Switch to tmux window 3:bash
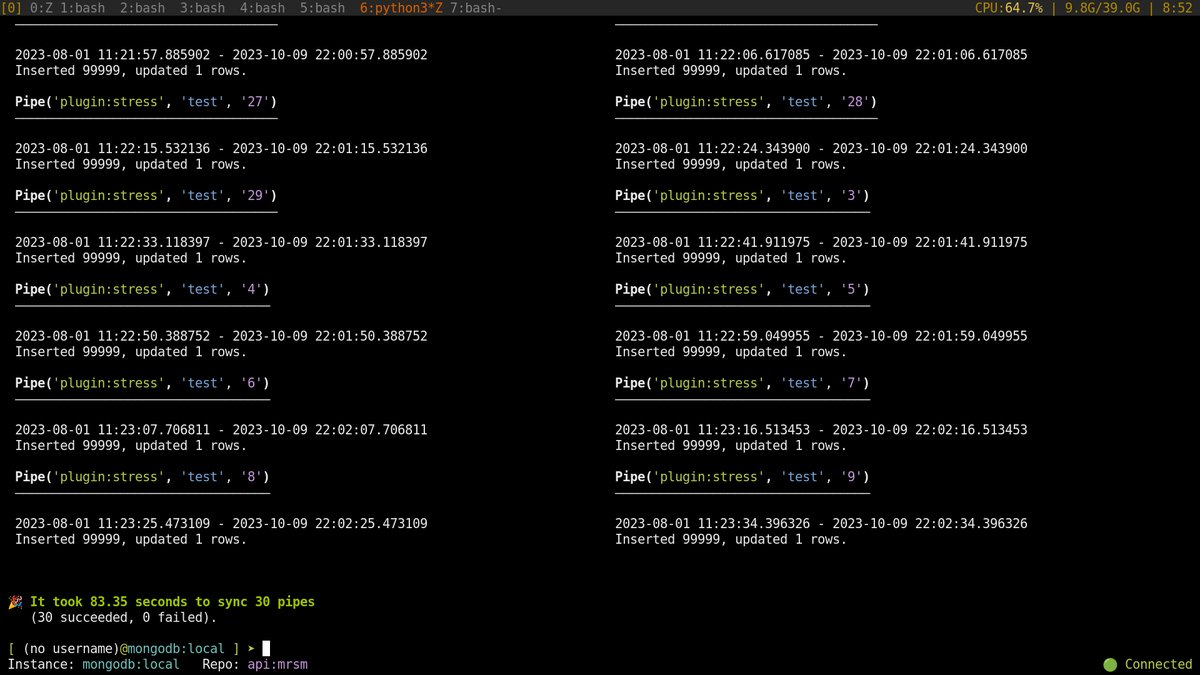Image resolution: width=1200 pixels, height=675 pixels. point(202,8)
